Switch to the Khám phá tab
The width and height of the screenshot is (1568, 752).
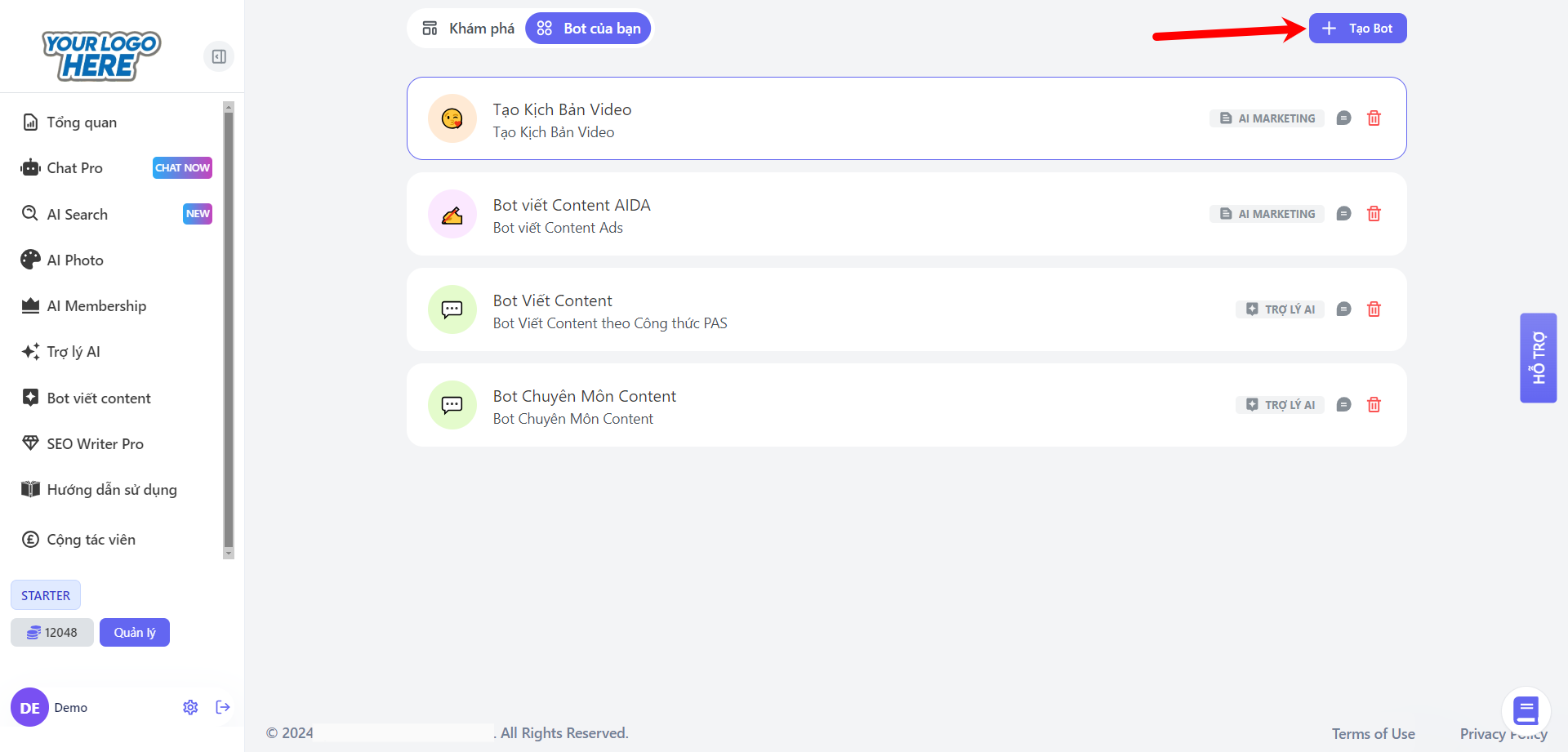pyautogui.click(x=468, y=29)
